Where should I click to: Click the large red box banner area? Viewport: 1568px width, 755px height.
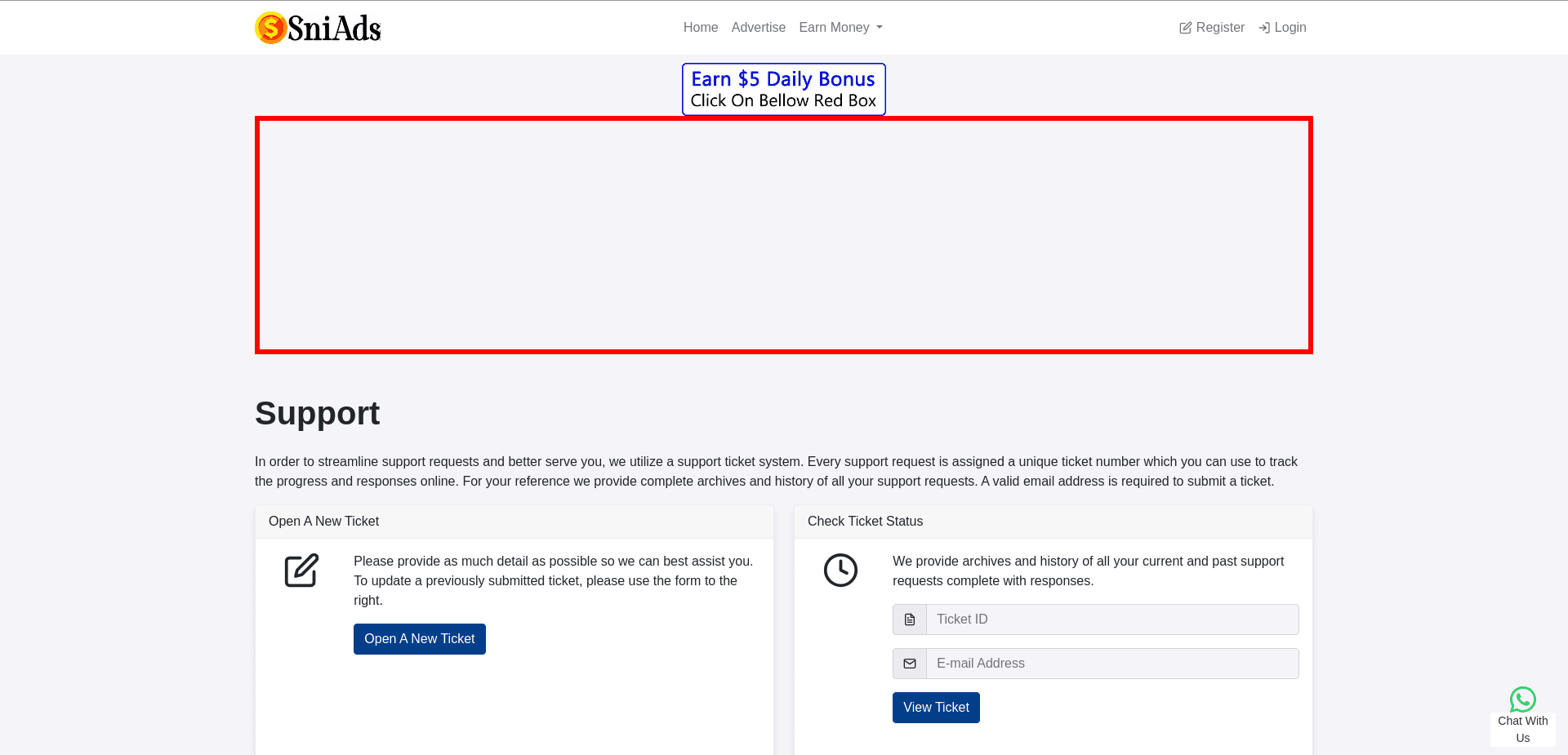(x=783, y=234)
